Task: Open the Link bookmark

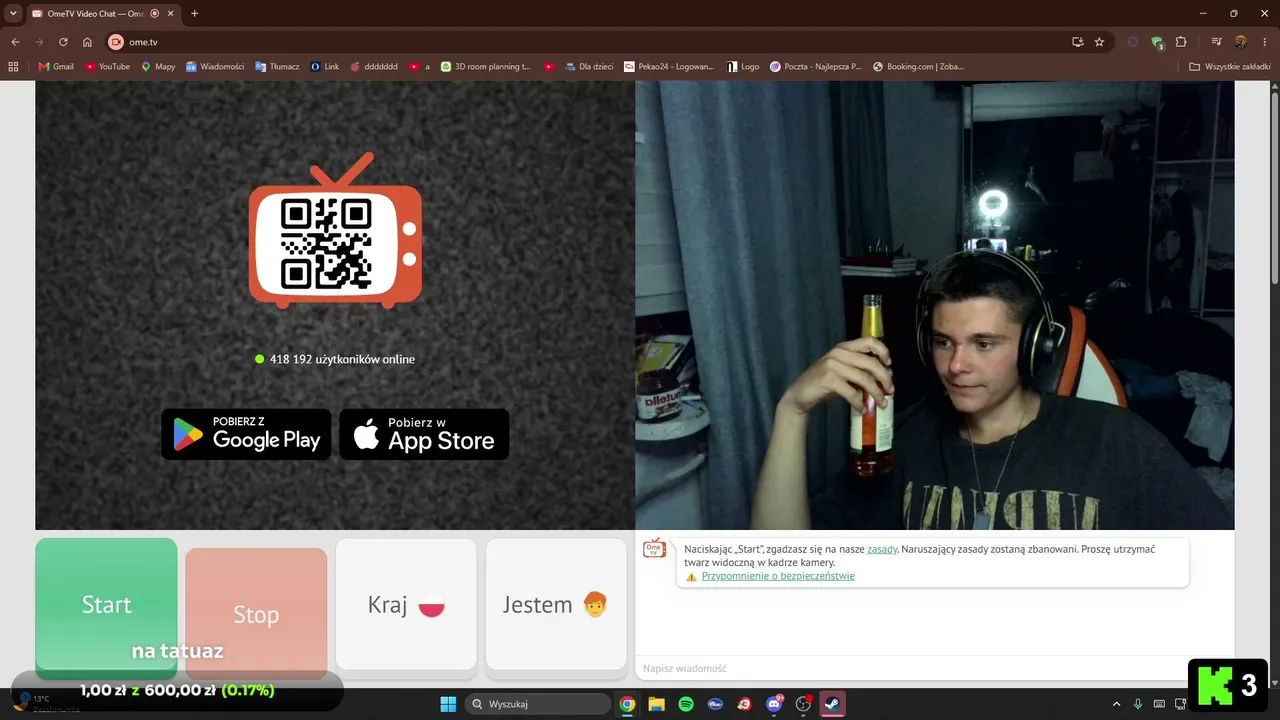Action: point(325,67)
